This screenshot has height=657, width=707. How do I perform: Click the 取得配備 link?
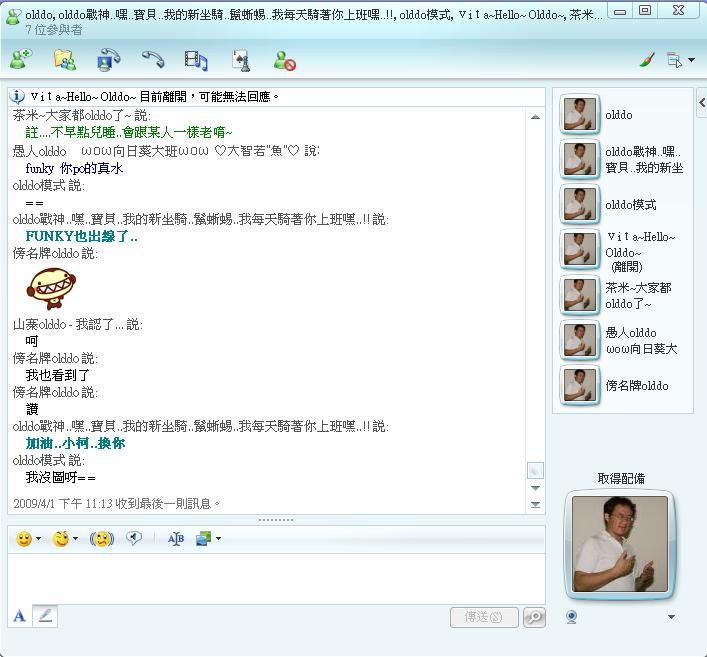[621, 478]
